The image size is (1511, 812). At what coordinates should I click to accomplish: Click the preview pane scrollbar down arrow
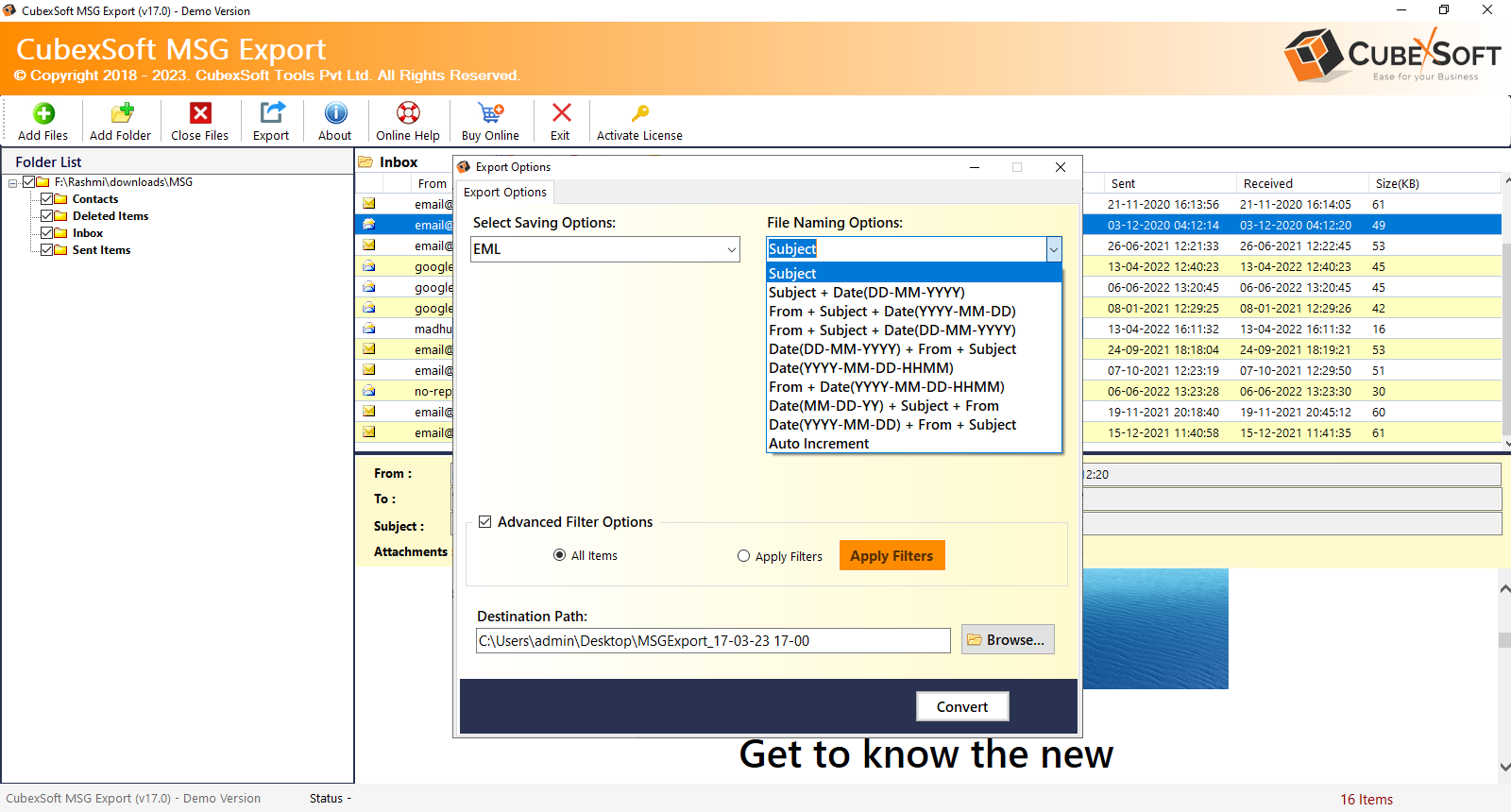tap(1504, 767)
